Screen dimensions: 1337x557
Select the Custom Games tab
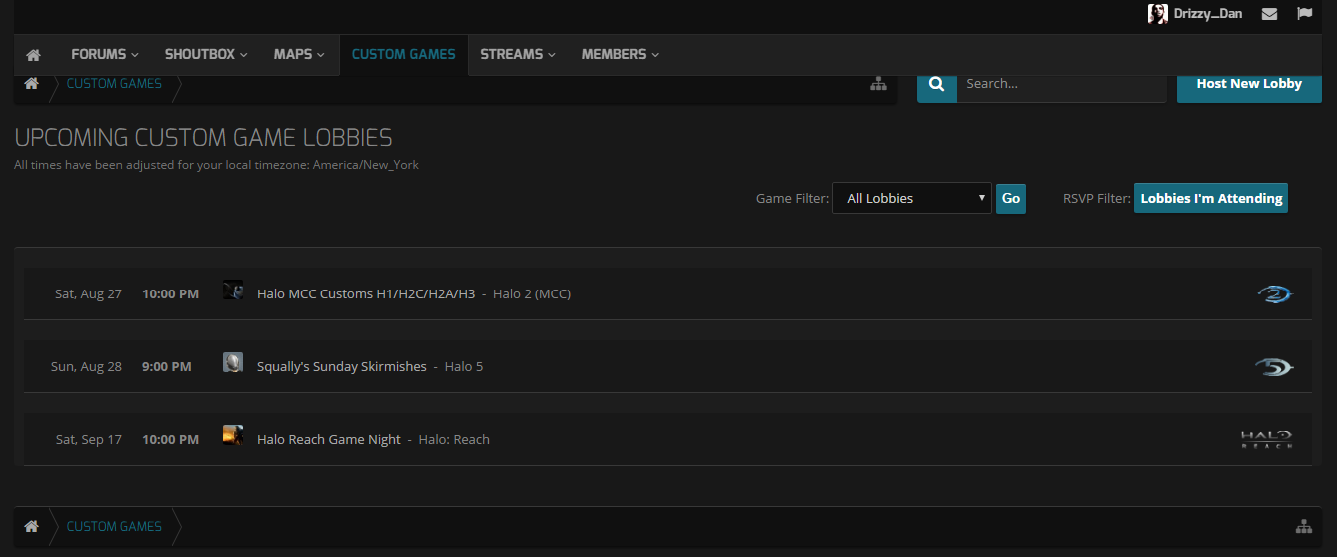click(403, 54)
